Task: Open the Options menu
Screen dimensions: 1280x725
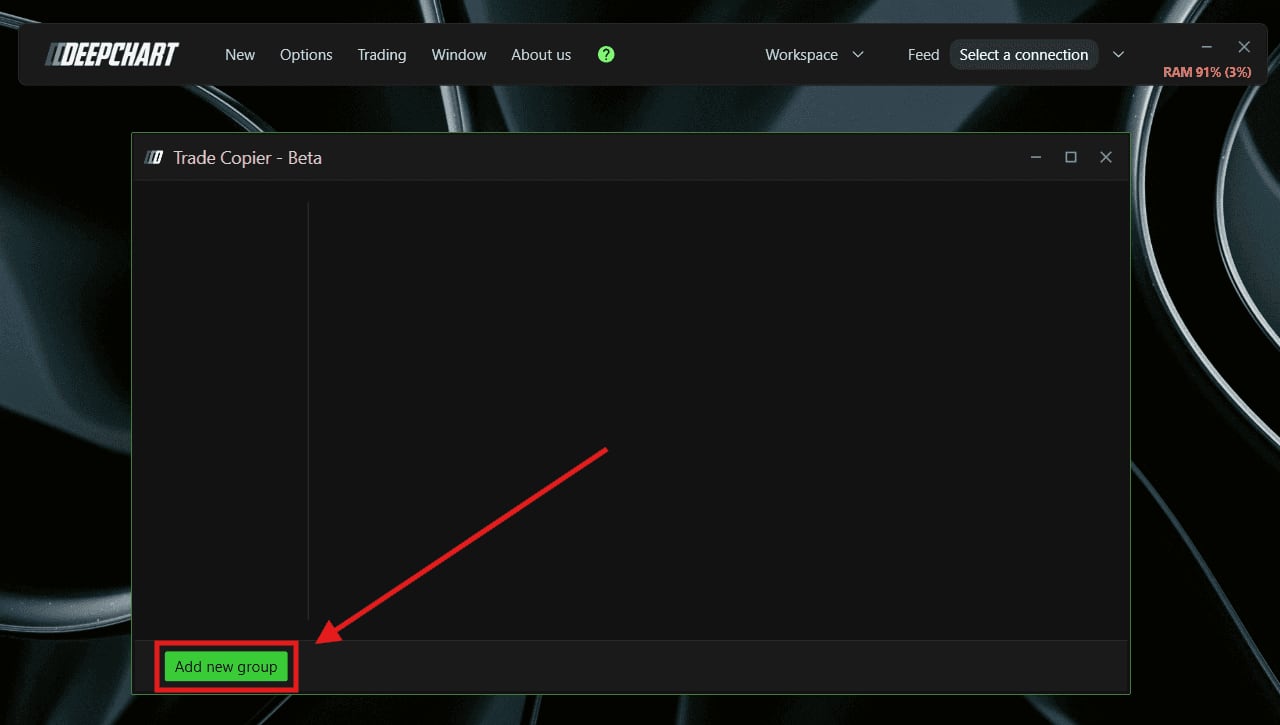Action: 306,55
